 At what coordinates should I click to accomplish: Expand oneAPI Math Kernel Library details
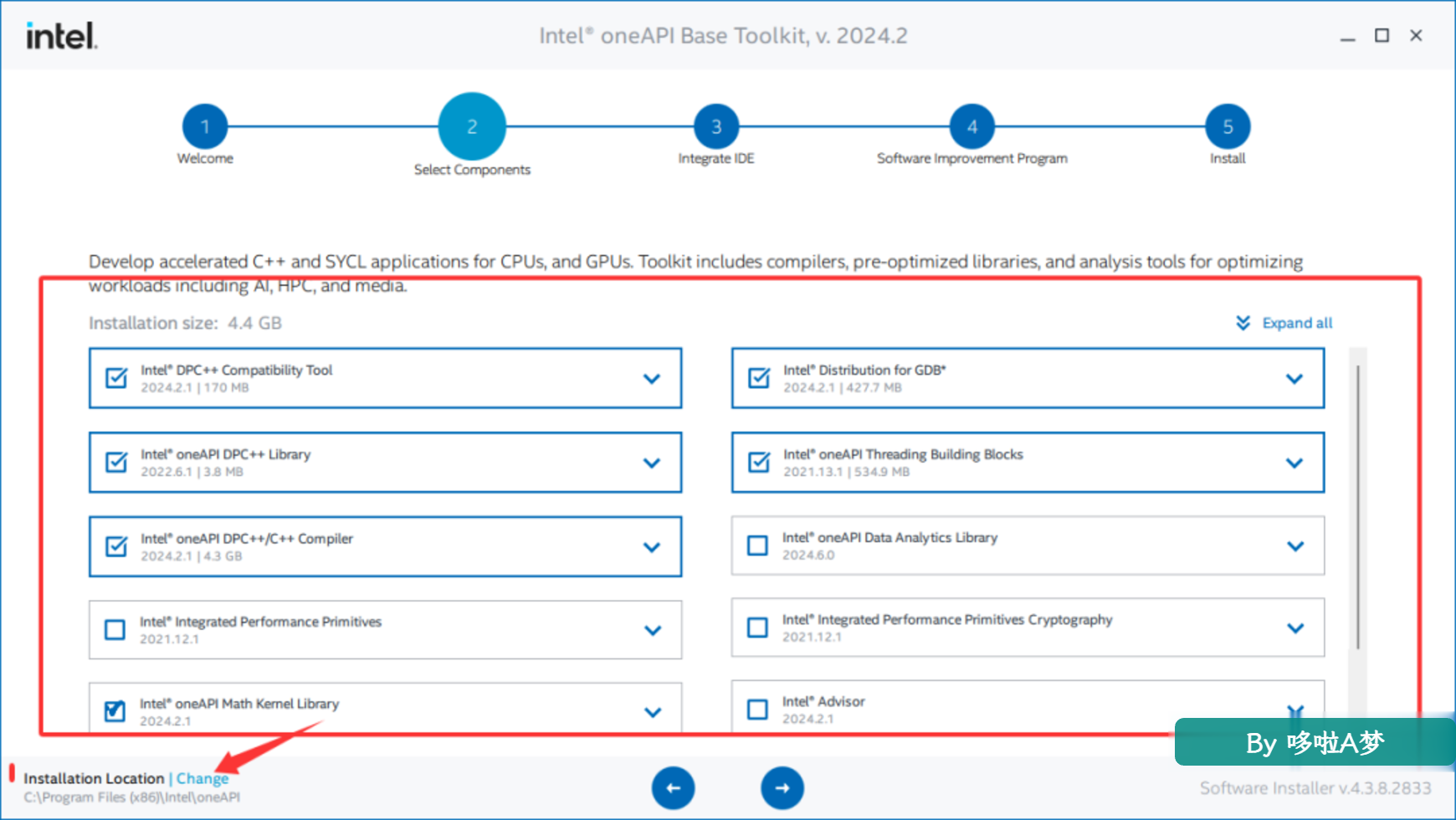pos(653,712)
